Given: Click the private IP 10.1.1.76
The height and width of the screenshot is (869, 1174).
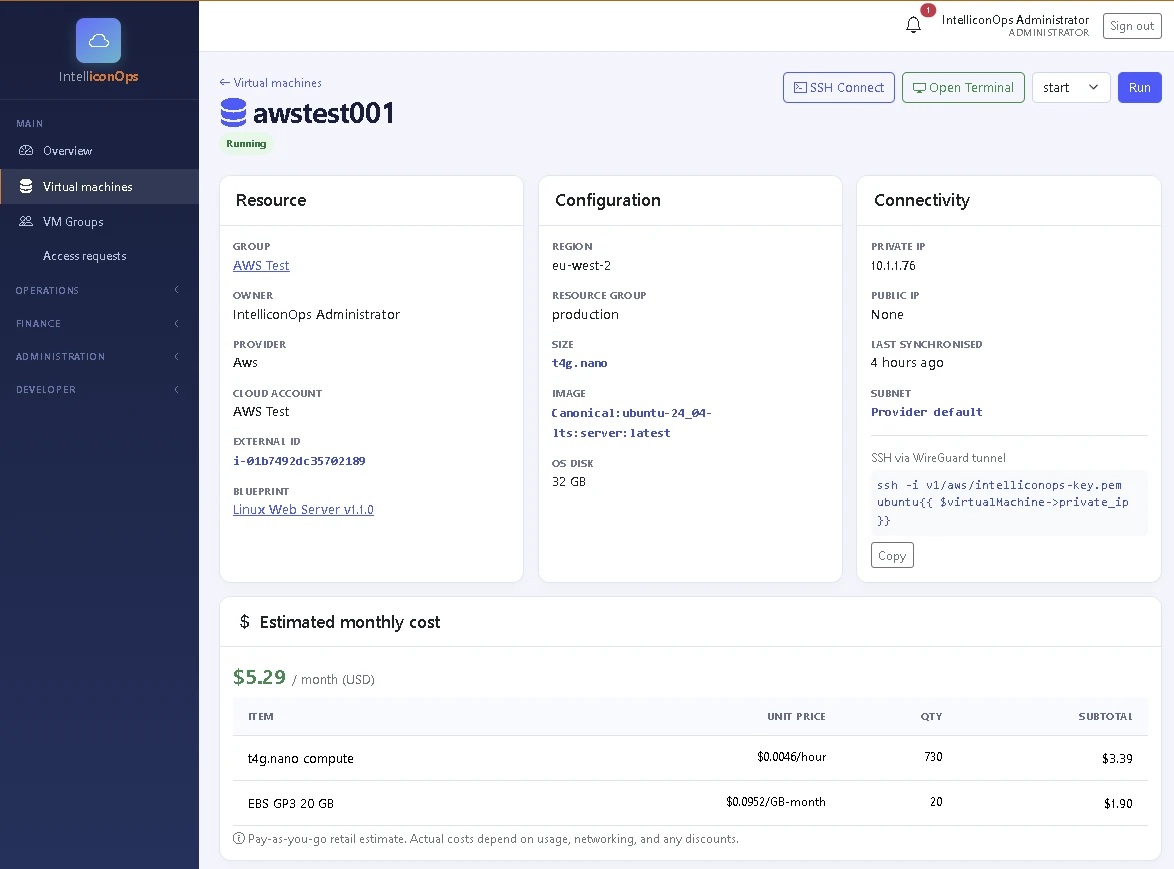Looking at the screenshot, I should (892, 266).
